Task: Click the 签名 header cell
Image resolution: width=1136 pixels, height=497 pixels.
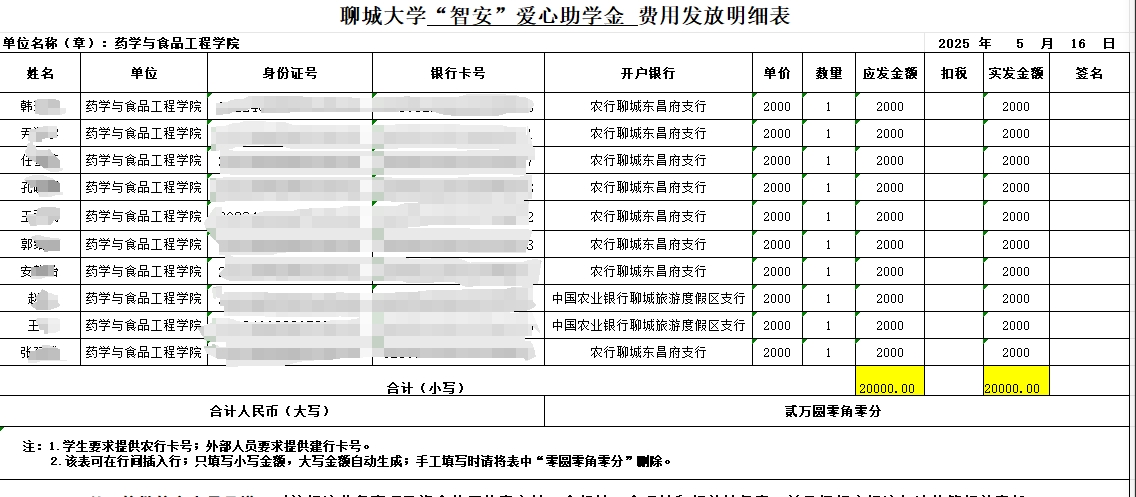Action: pyautogui.click(x=1089, y=73)
